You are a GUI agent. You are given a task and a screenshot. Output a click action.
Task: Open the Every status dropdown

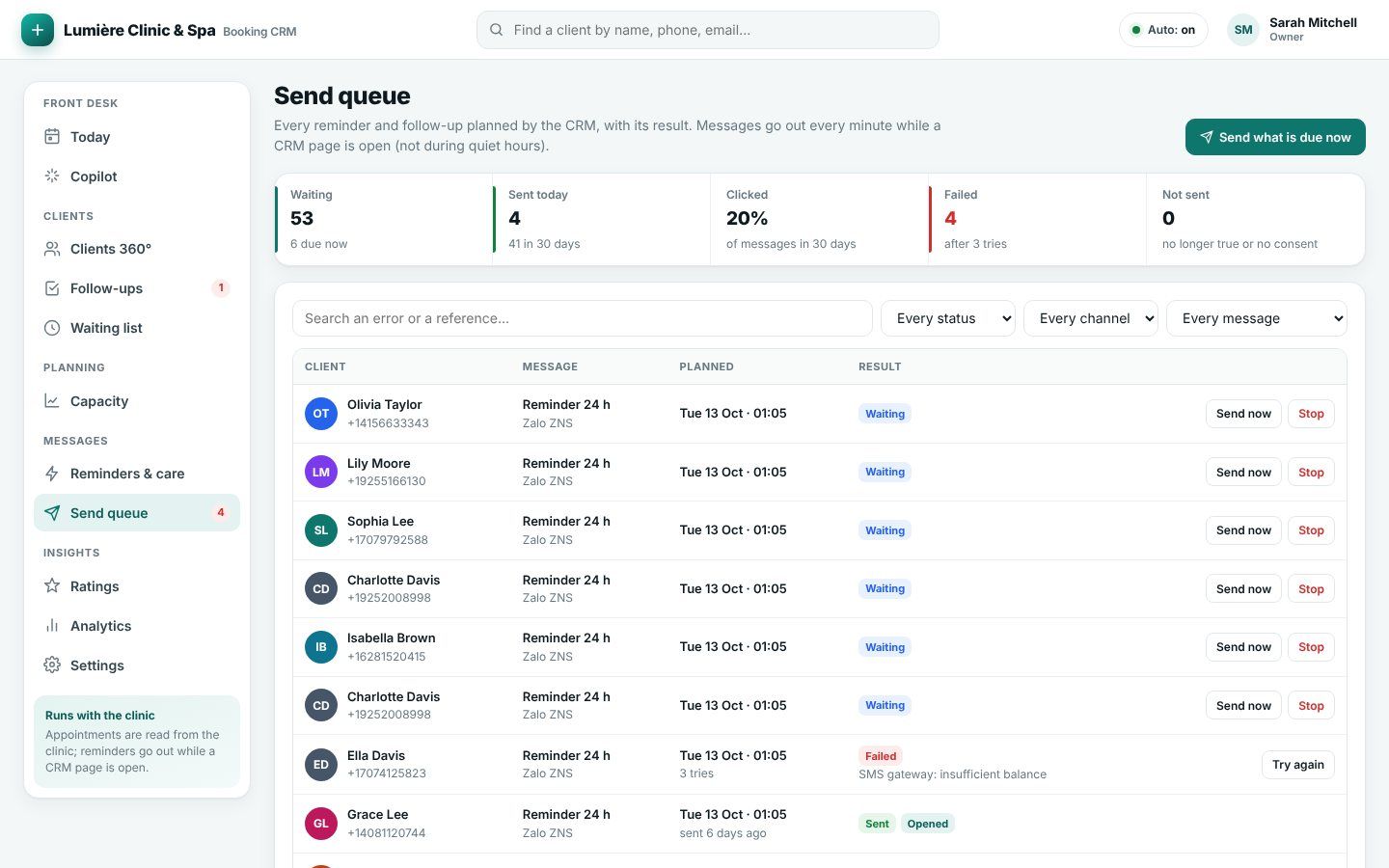point(948,318)
